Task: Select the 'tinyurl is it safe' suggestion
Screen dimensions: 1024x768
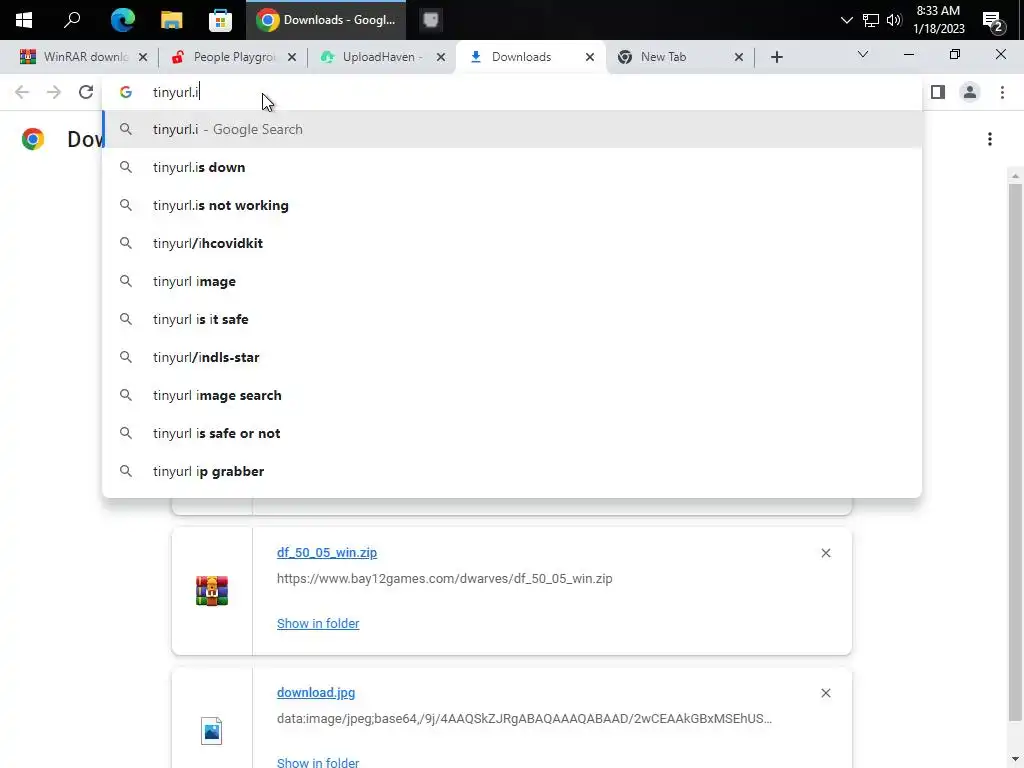Action: pyautogui.click(x=512, y=319)
